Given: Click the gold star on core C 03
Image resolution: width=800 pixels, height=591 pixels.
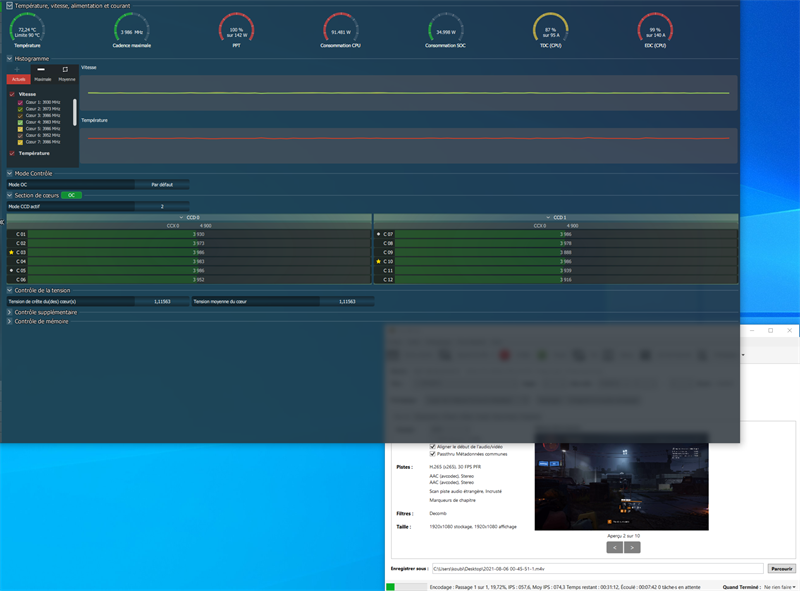Looking at the screenshot, I should pos(11,253).
